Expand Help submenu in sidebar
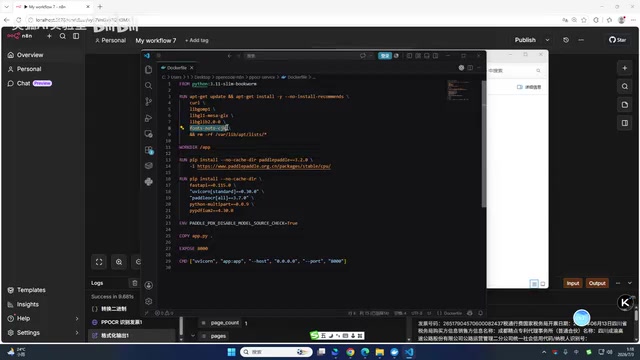 tap(77, 318)
